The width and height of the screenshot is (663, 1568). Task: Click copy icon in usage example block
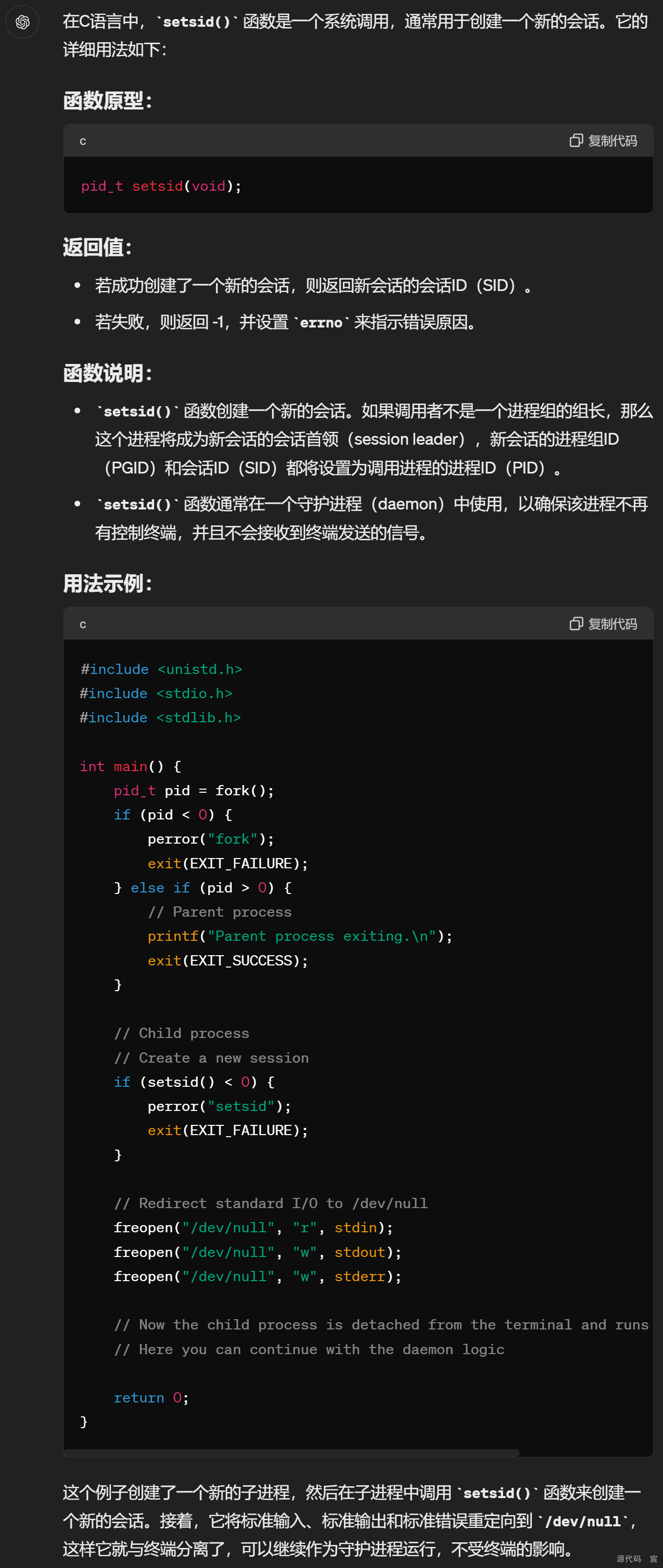coord(576,624)
